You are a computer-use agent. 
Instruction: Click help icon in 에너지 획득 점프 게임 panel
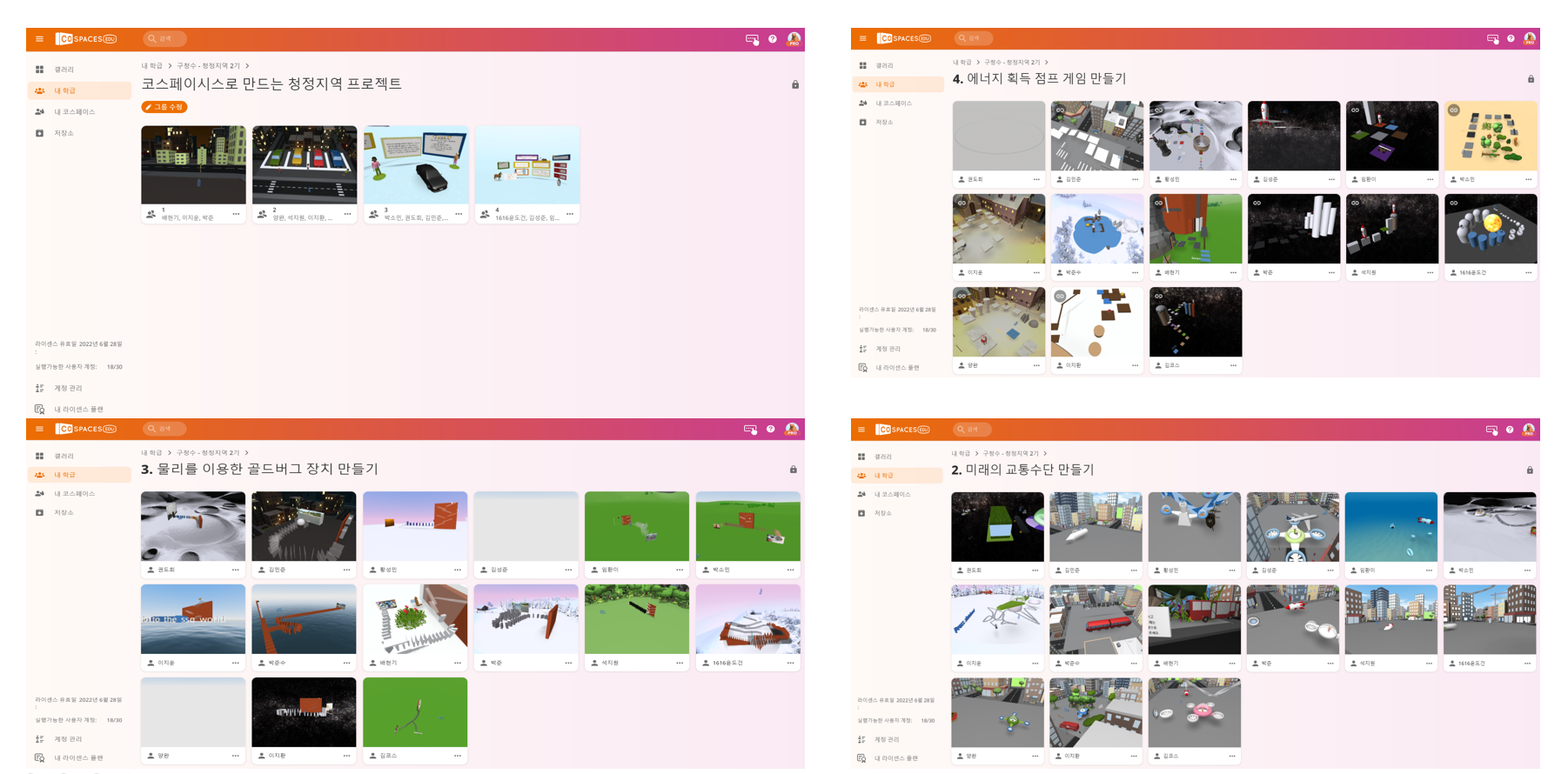click(1511, 39)
